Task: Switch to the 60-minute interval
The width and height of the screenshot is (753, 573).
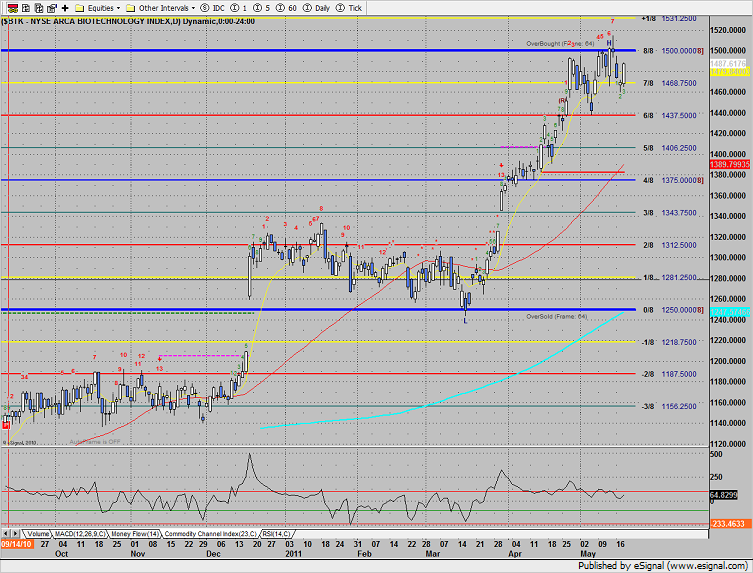Action: [287, 8]
